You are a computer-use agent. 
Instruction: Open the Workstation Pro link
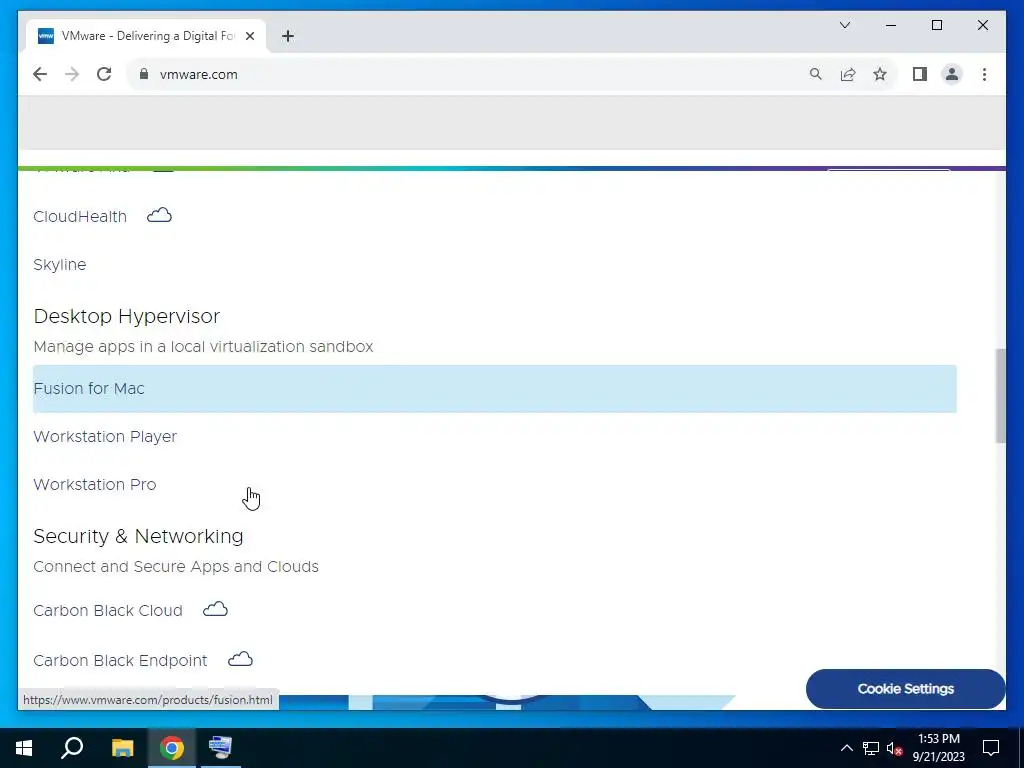pyautogui.click(x=95, y=485)
